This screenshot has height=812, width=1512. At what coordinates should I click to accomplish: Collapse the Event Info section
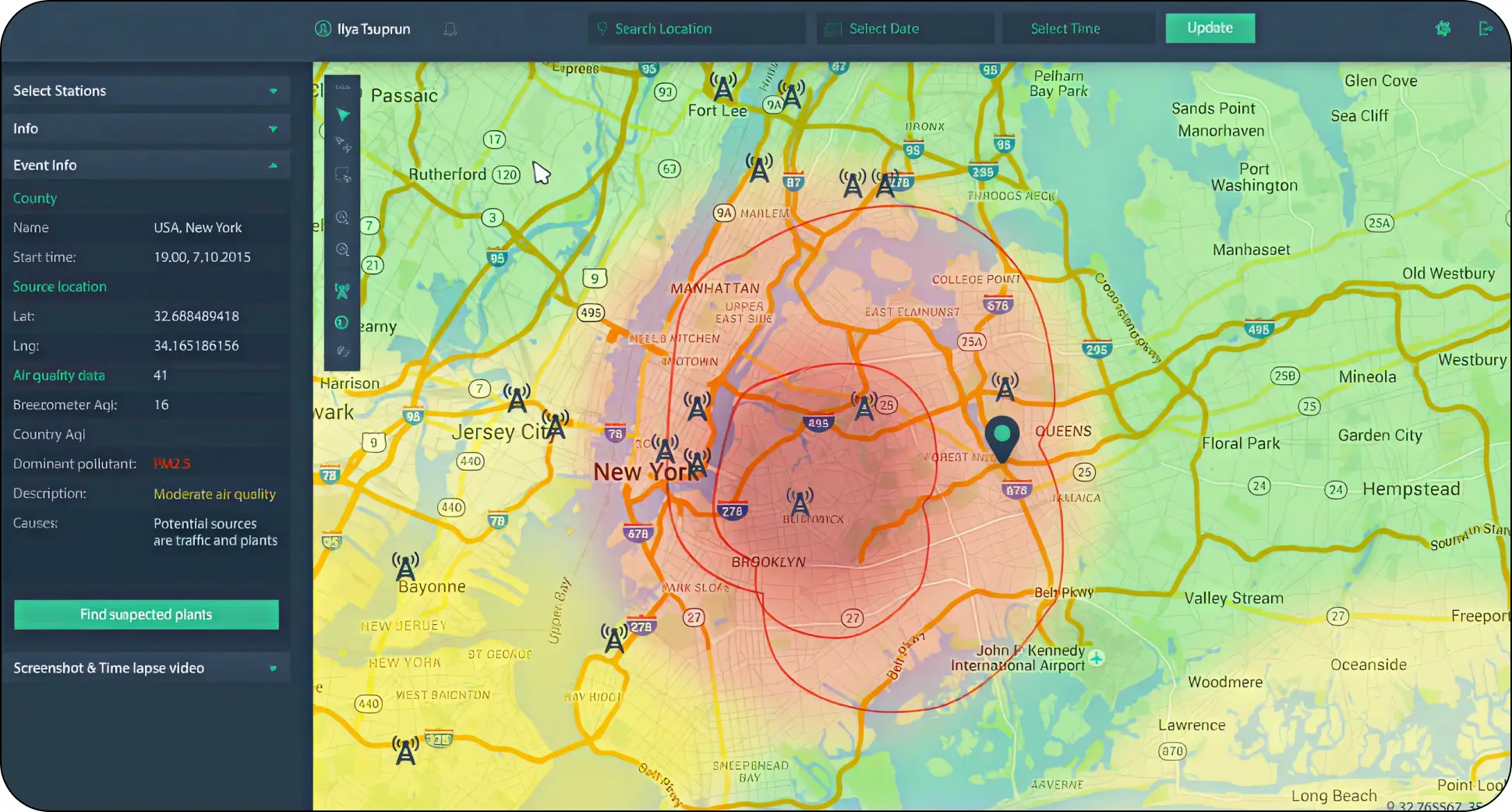[146, 165]
